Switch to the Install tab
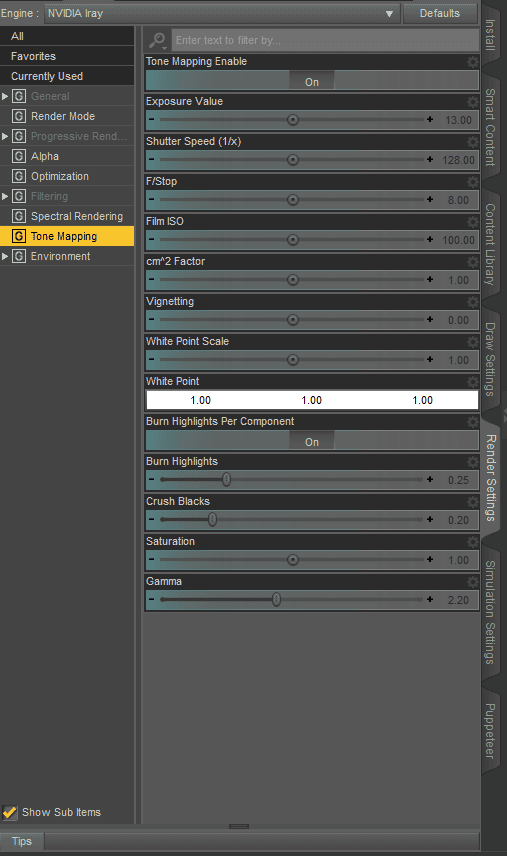Image resolution: width=507 pixels, height=856 pixels. (490, 34)
